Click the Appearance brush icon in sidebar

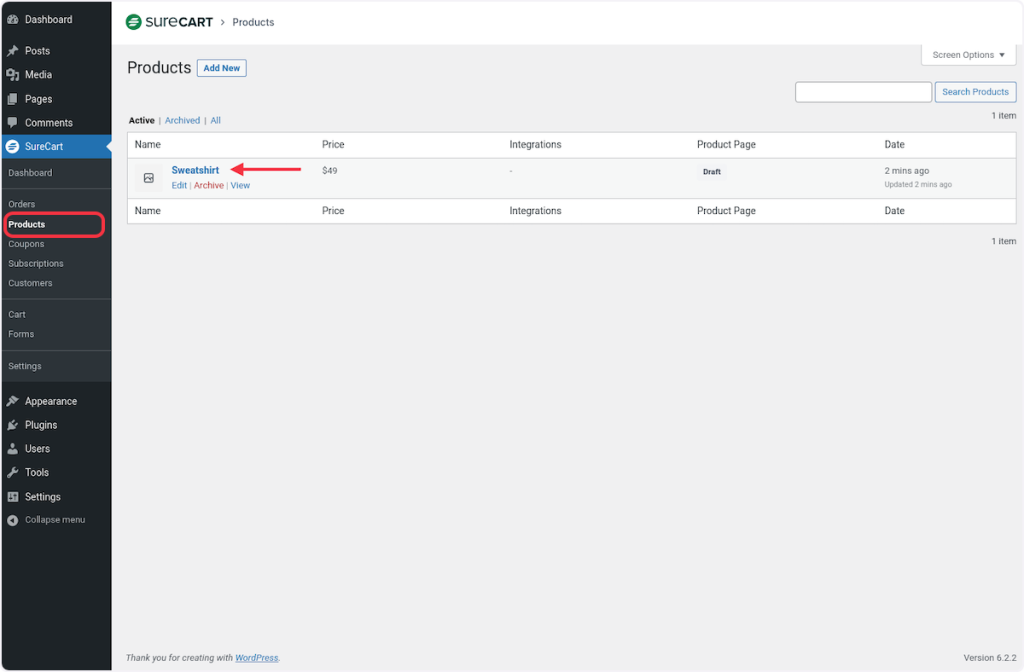pos(13,401)
